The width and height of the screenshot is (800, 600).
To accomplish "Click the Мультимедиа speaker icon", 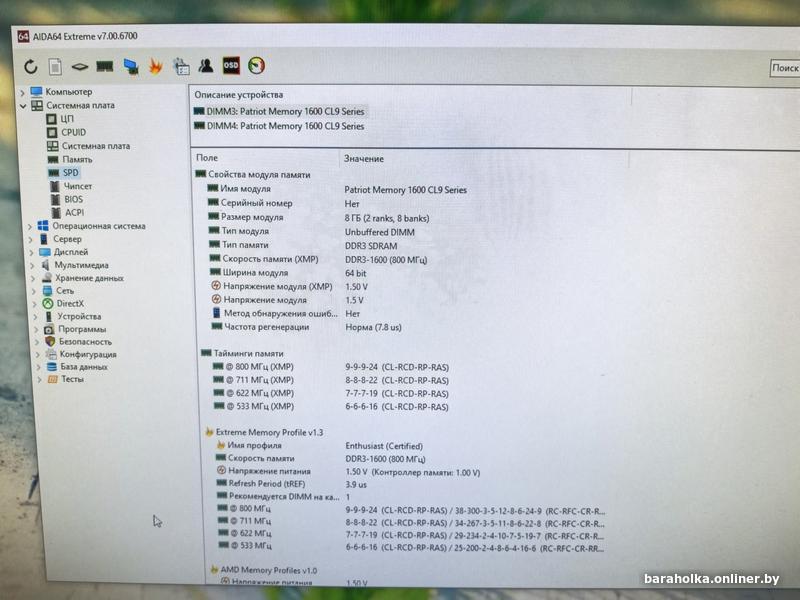I will [x=46, y=265].
